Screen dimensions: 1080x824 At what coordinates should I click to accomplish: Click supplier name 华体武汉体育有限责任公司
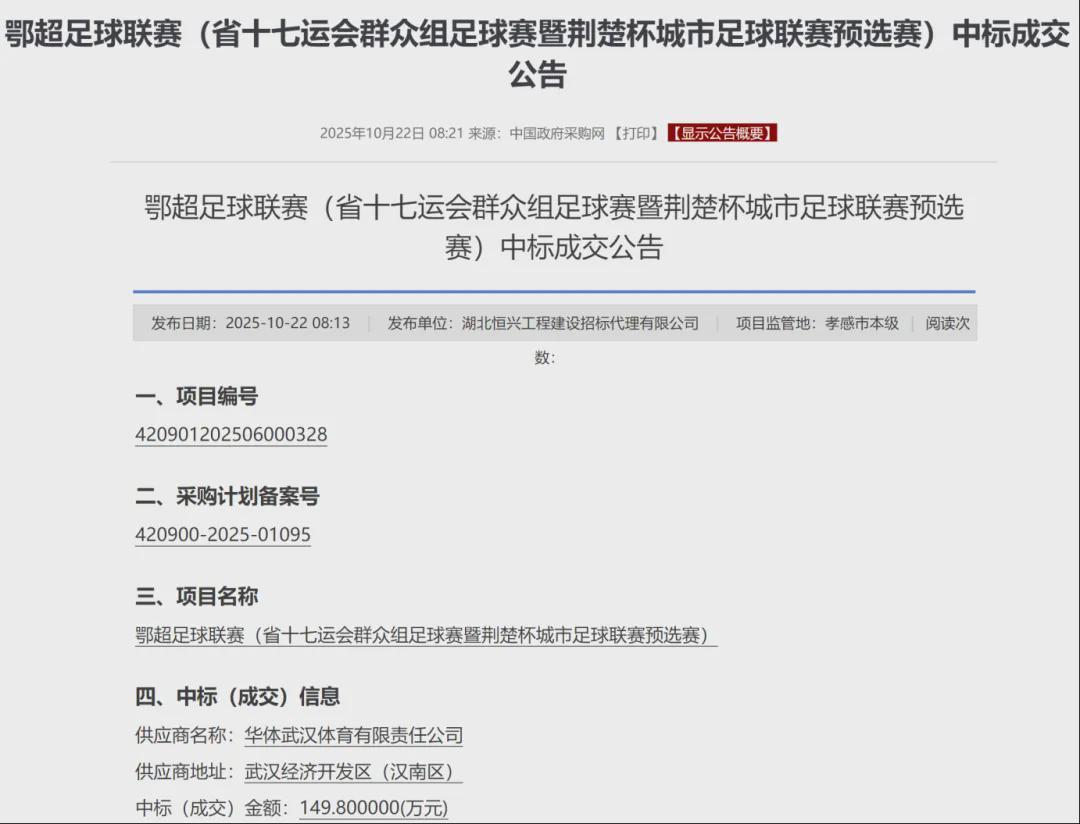click(354, 736)
